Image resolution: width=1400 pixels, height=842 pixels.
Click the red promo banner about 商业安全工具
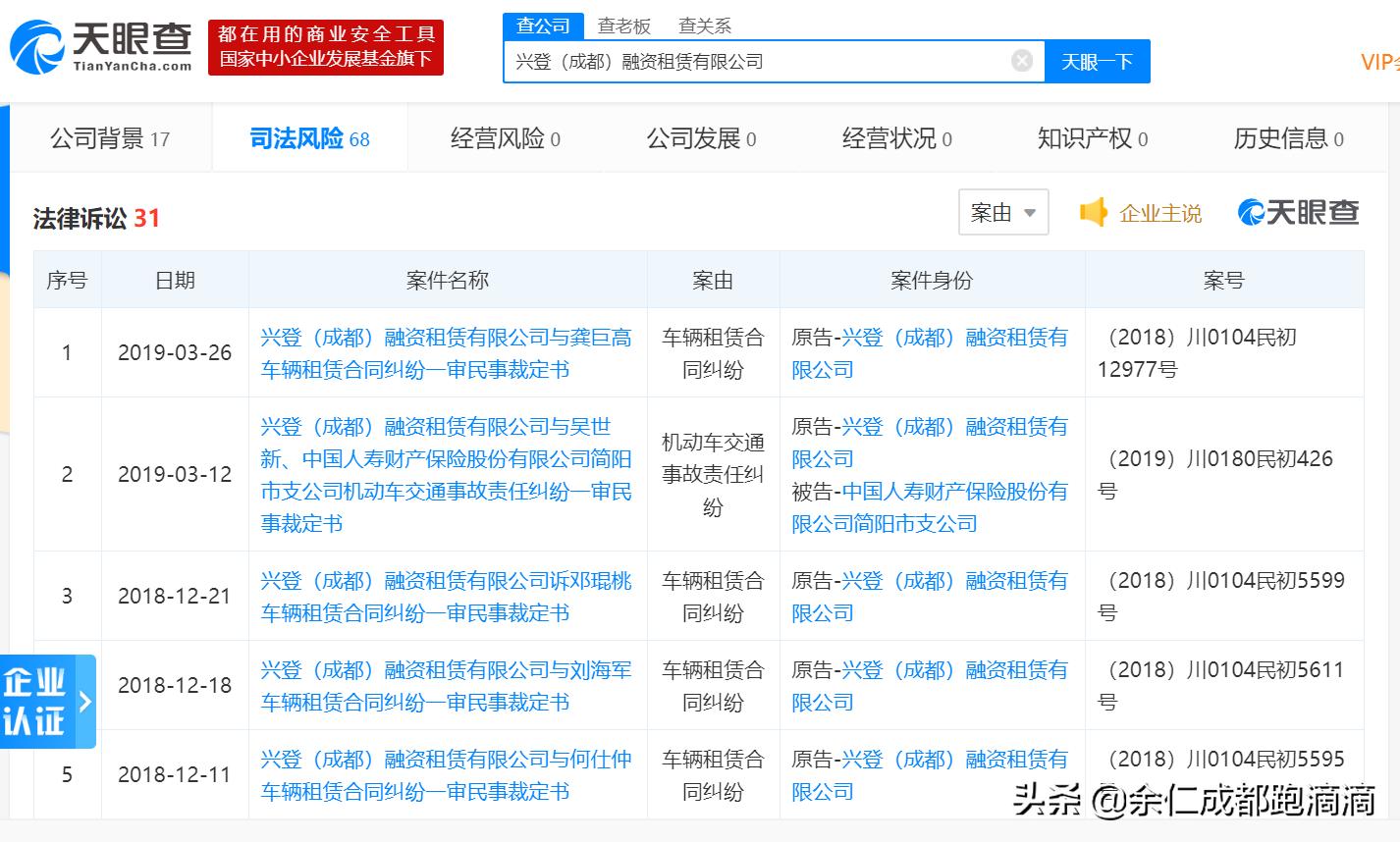tap(325, 47)
